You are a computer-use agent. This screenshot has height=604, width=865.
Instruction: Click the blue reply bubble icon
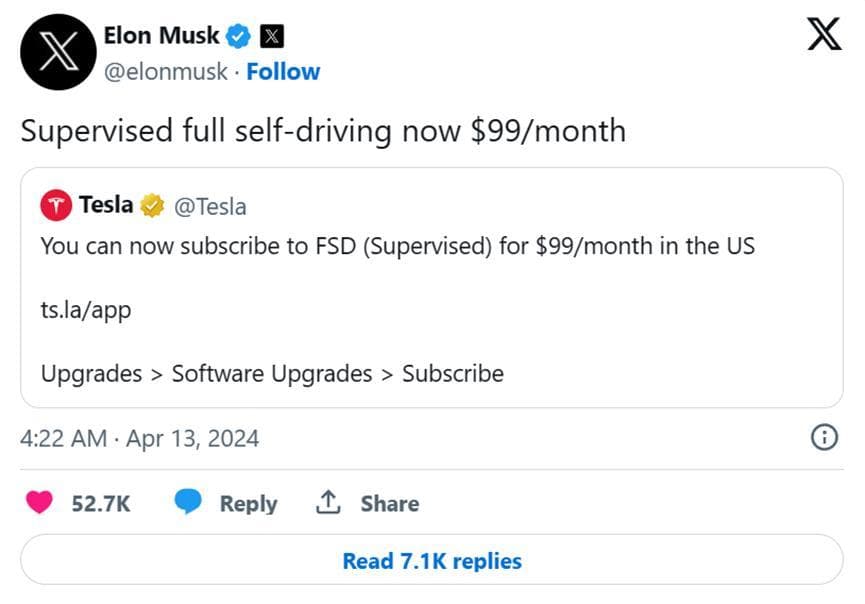pos(188,503)
